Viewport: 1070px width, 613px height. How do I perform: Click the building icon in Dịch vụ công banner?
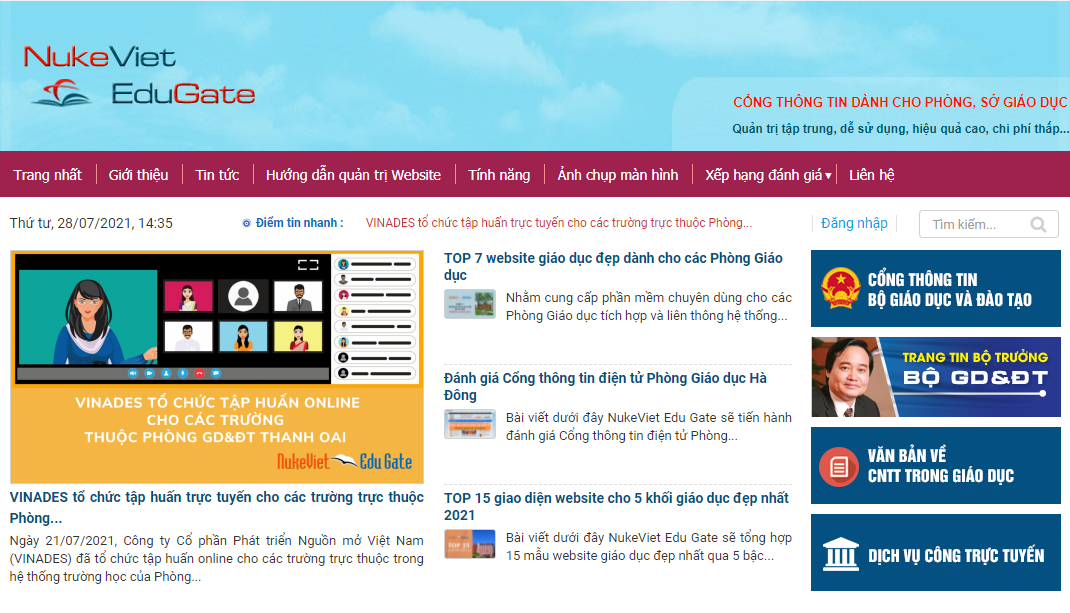(x=840, y=554)
